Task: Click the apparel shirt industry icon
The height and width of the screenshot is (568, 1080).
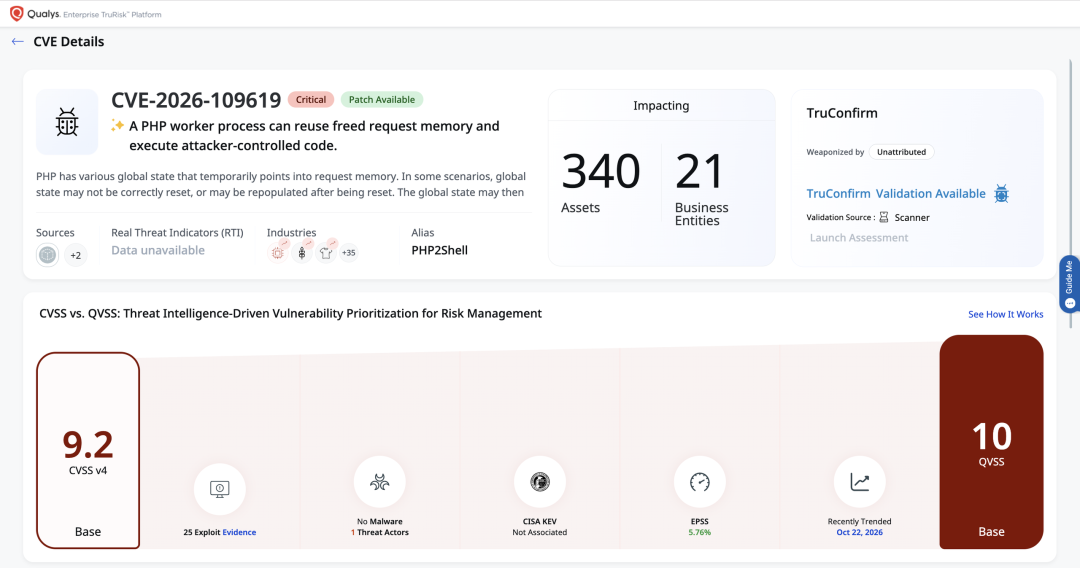Action: (326, 253)
